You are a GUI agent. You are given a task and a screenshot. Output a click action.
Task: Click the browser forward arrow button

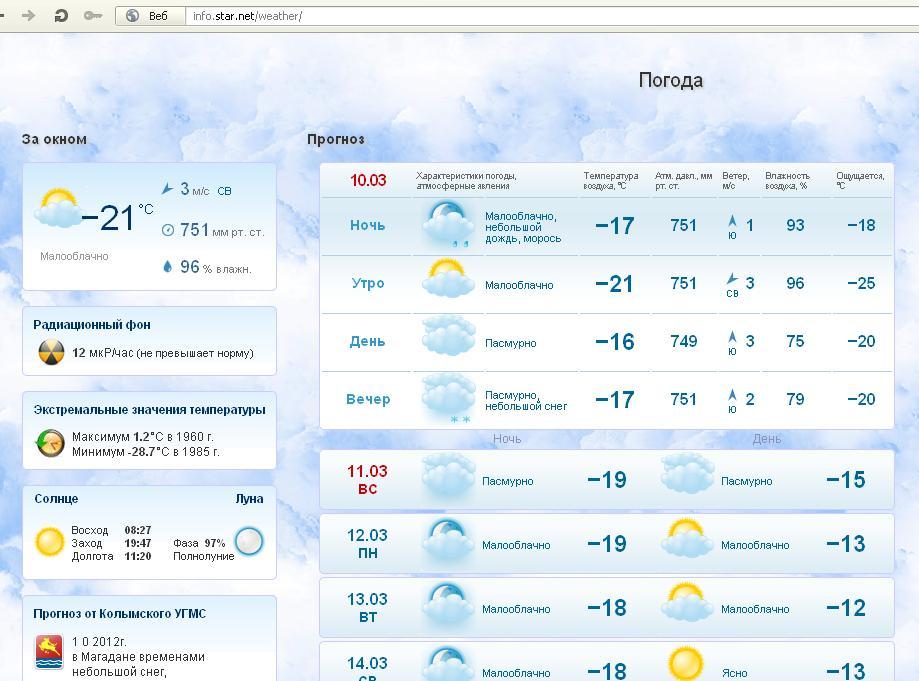[29, 15]
